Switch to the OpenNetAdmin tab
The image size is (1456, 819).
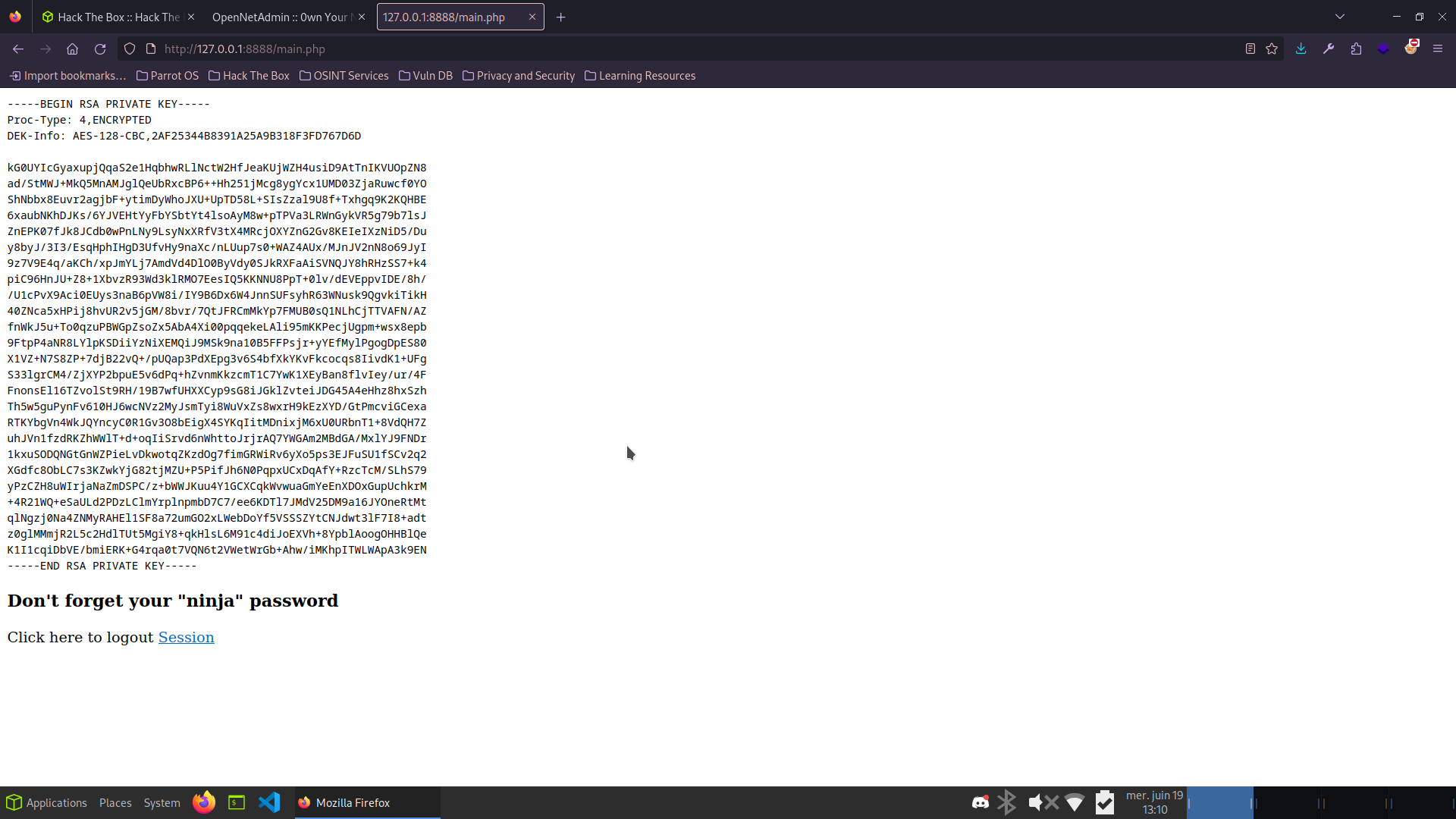pos(281,17)
